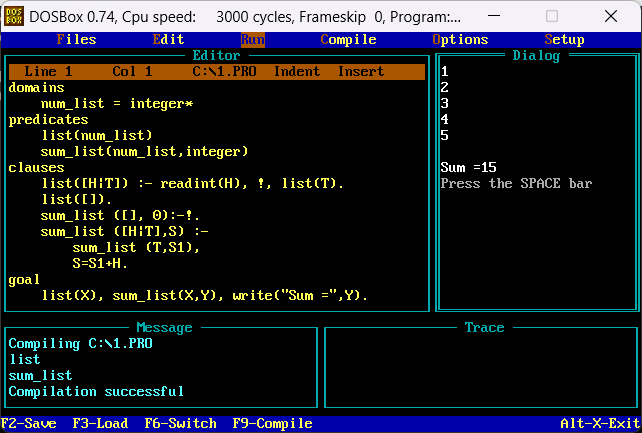Click the 'list([]).' clause line

pos(76,200)
